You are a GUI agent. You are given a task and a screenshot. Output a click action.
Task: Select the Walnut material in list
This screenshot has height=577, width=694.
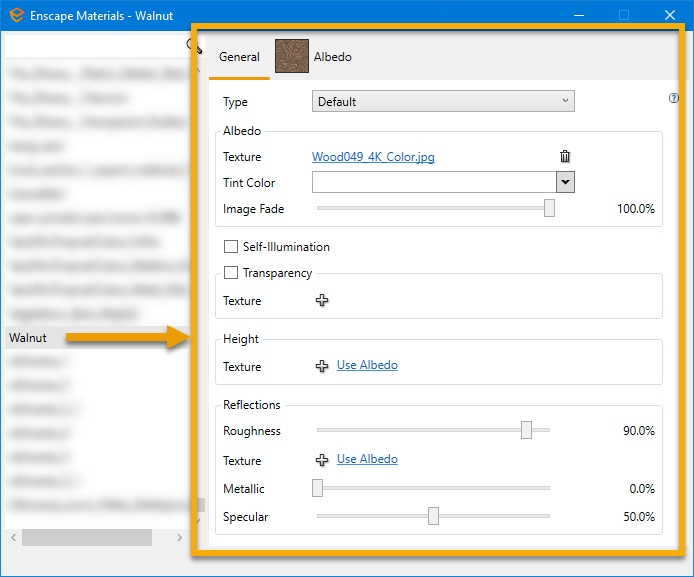[28, 338]
